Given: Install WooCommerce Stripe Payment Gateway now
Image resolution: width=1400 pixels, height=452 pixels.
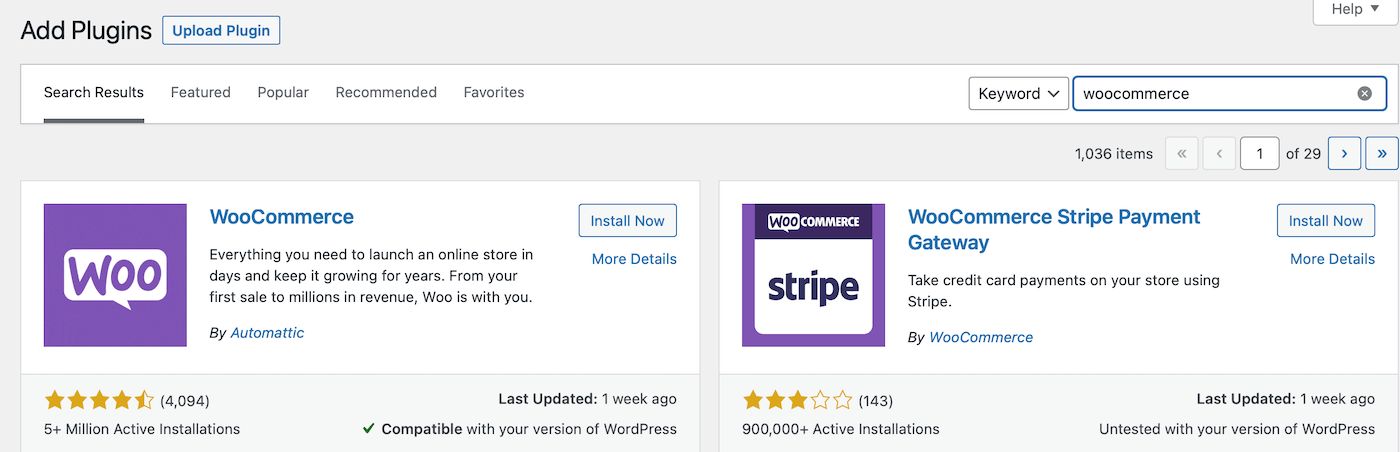Looking at the screenshot, I should pos(1325,221).
